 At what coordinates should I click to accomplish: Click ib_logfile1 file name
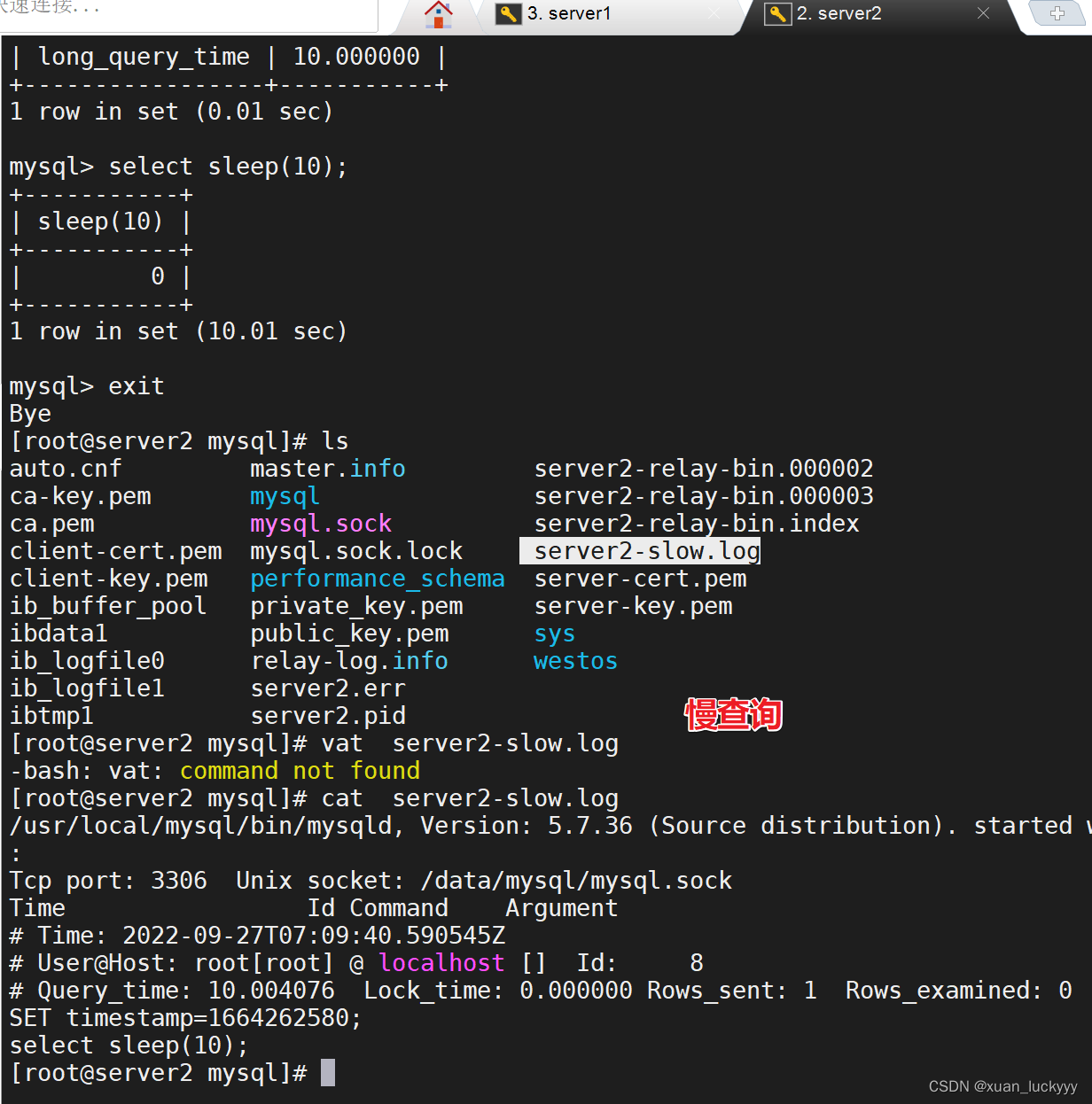tap(87, 688)
